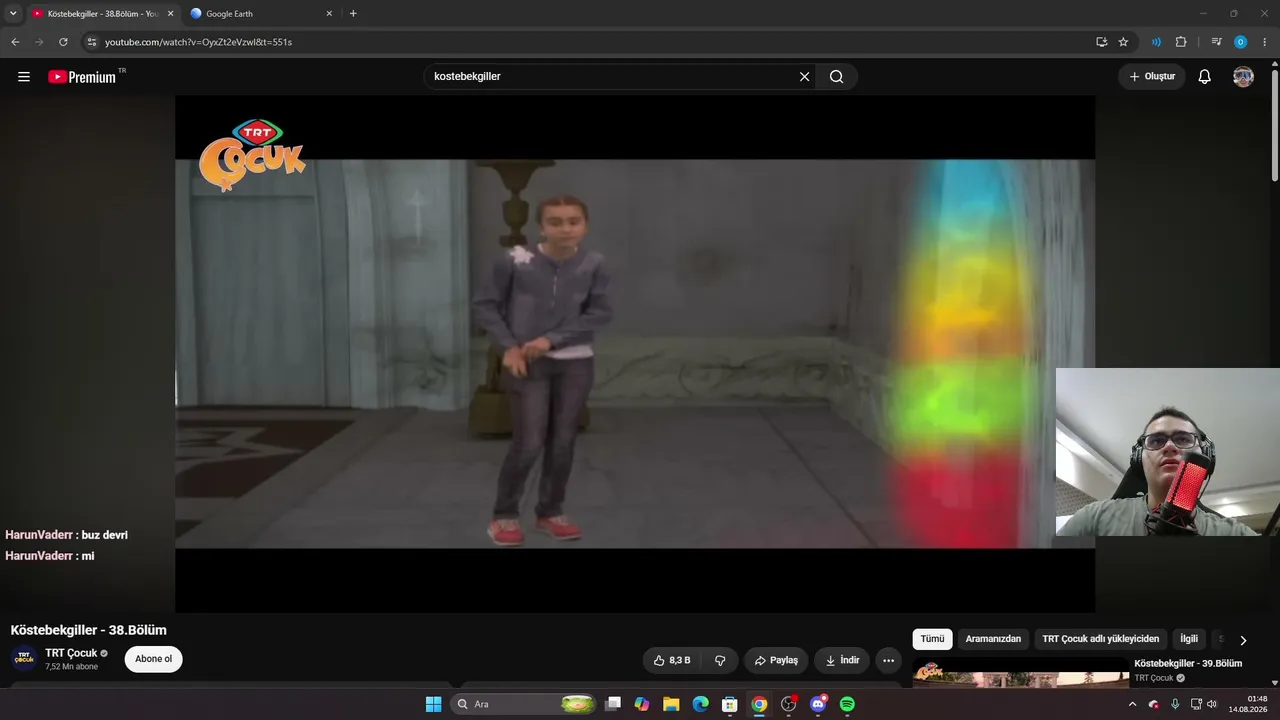This screenshot has height=720, width=1280.
Task: Open Köstebekgiller - 39.Bölüm suggested video title
Action: 1188,663
